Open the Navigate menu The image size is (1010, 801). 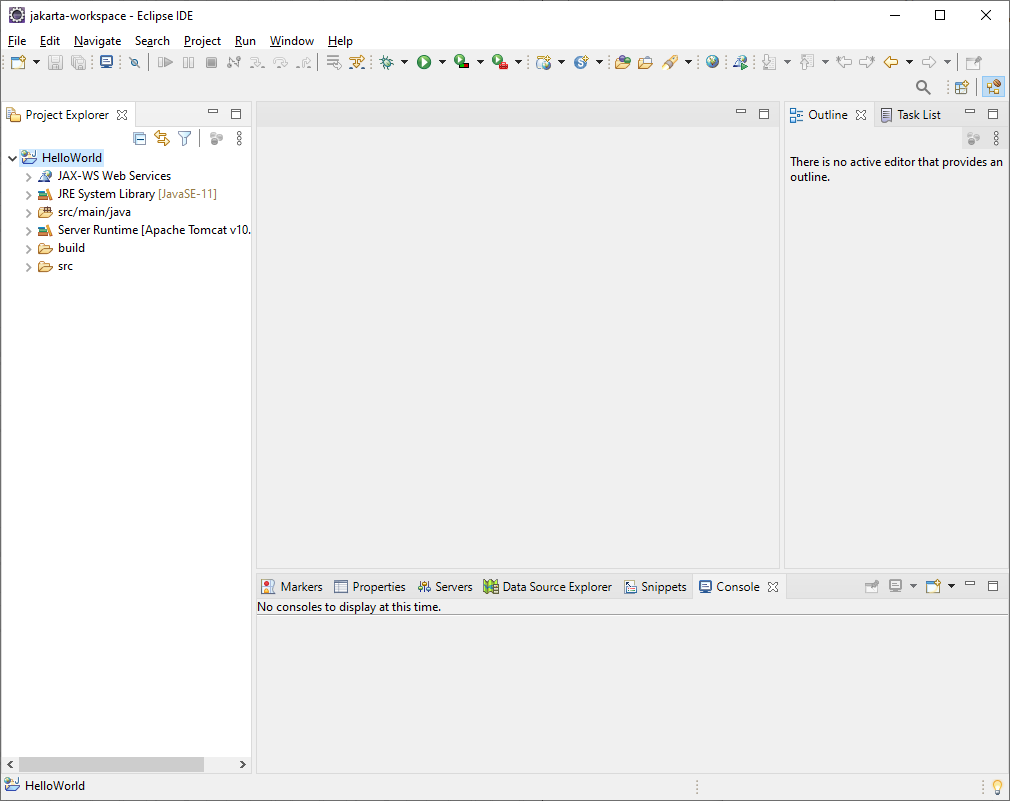[x=97, y=41]
